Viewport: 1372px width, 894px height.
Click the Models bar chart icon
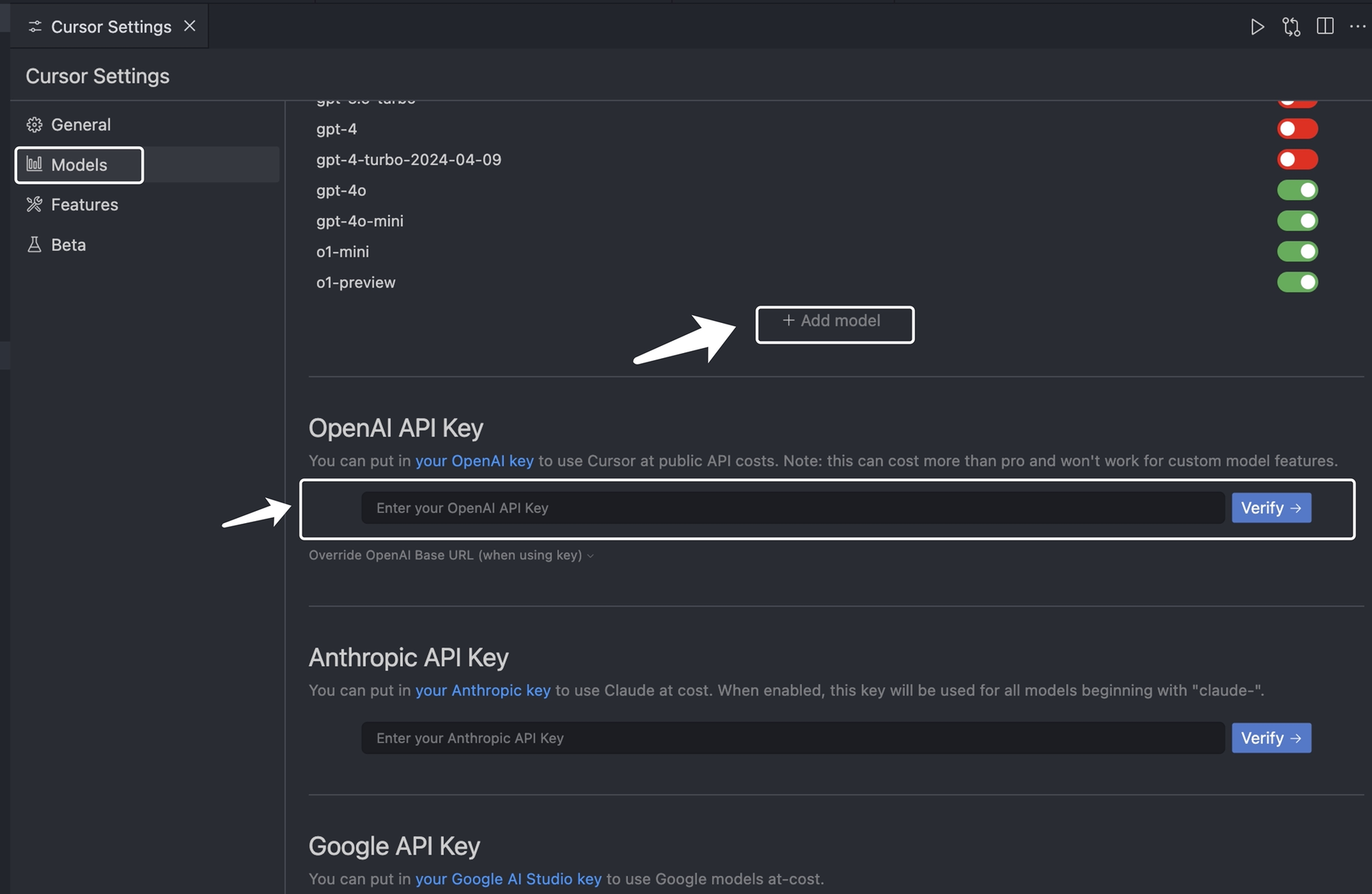click(34, 164)
